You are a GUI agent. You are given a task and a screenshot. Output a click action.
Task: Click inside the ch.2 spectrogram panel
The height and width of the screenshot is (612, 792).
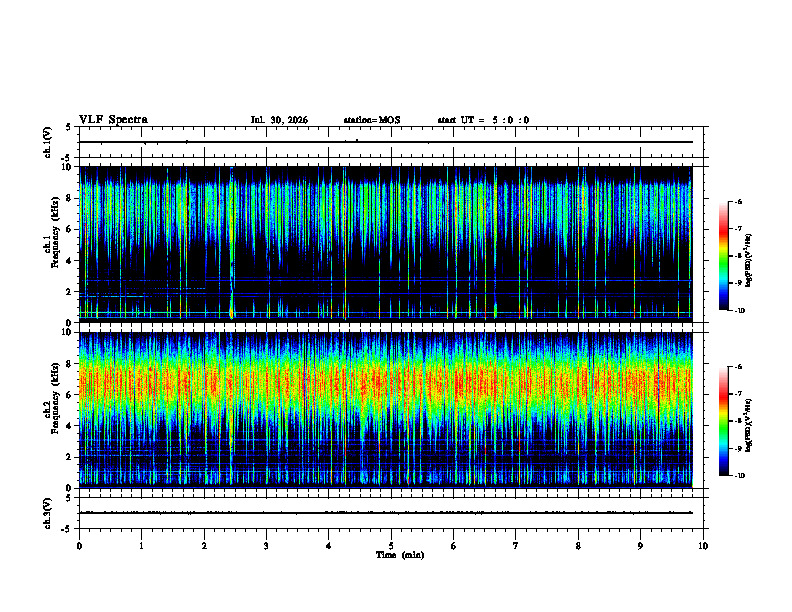tap(385, 410)
